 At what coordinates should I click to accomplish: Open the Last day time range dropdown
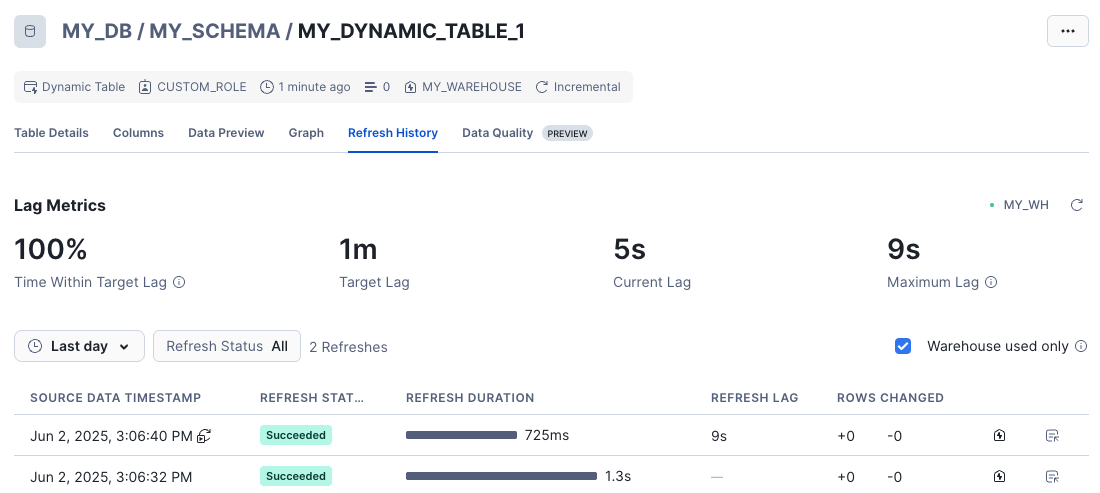pyautogui.click(x=79, y=346)
